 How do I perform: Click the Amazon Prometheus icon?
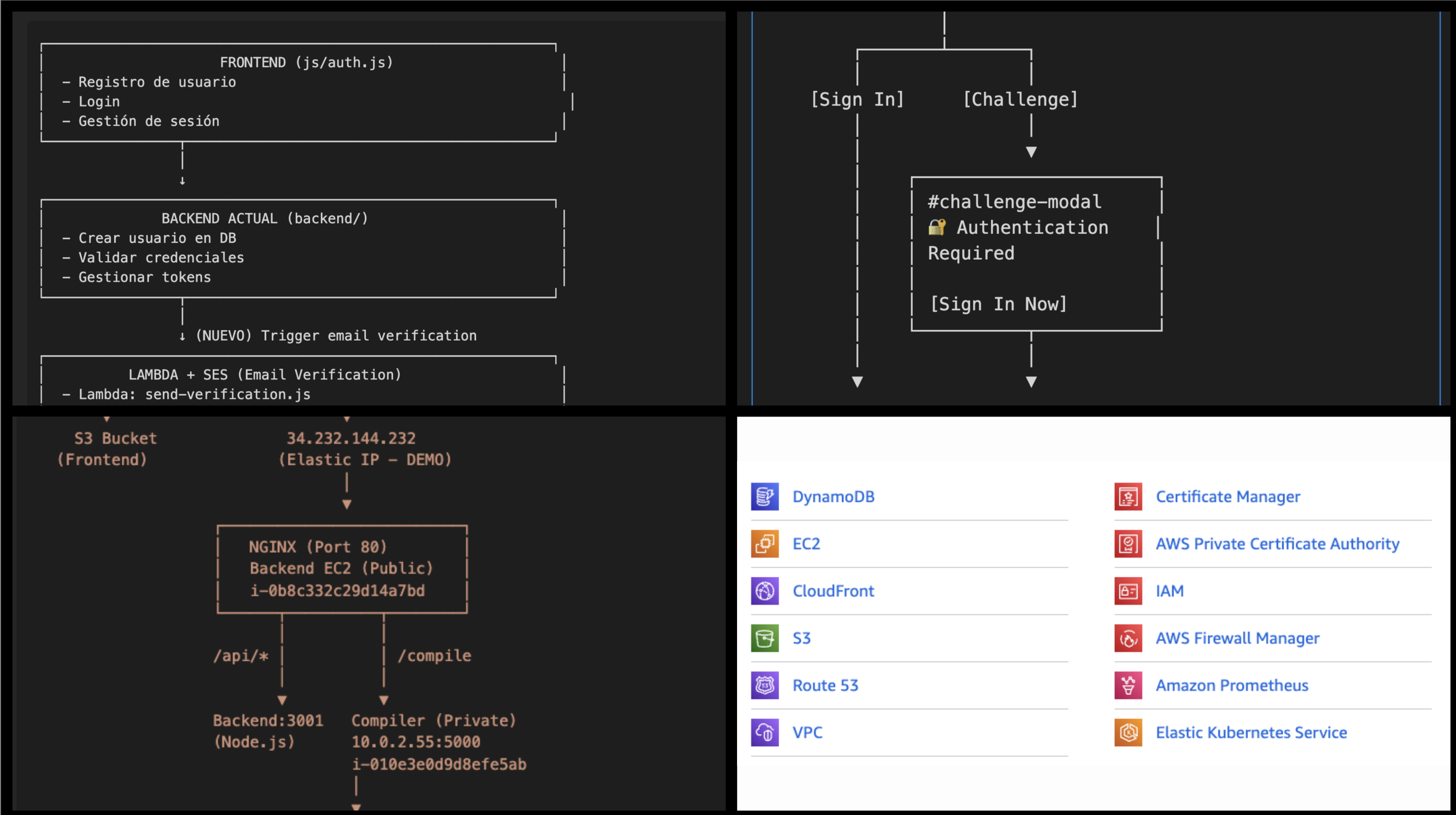(x=1128, y=685)
